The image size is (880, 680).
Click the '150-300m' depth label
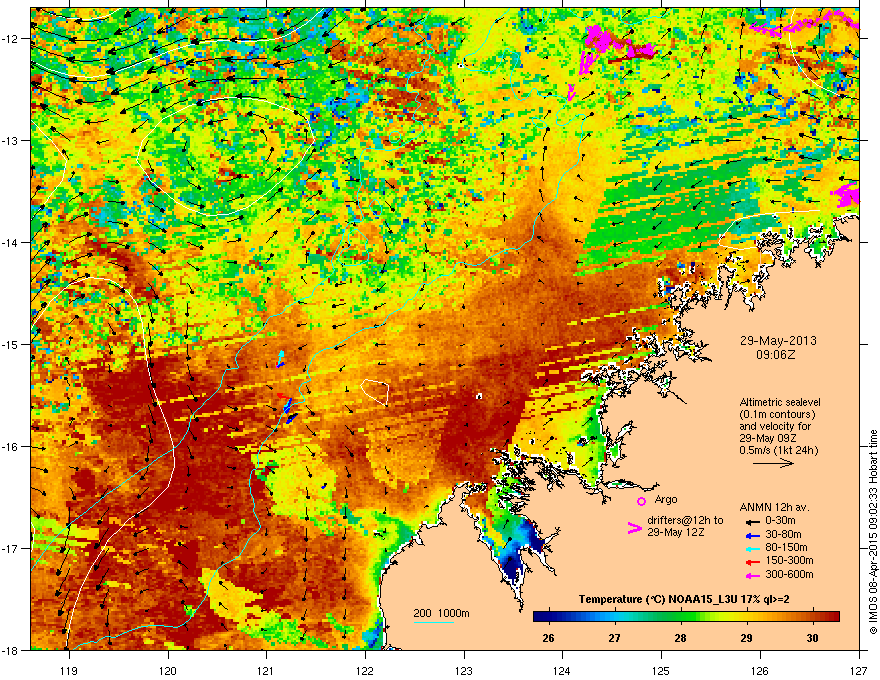pos(789,560)
